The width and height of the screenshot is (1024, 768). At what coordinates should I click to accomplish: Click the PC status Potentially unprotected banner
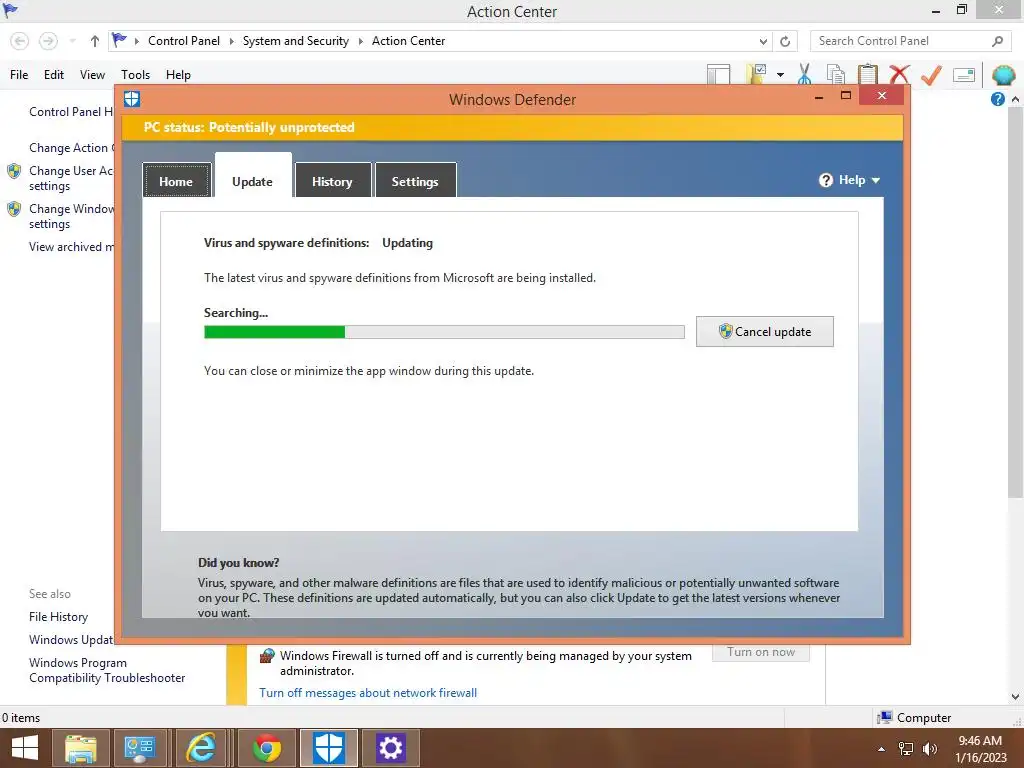[513, 127]
